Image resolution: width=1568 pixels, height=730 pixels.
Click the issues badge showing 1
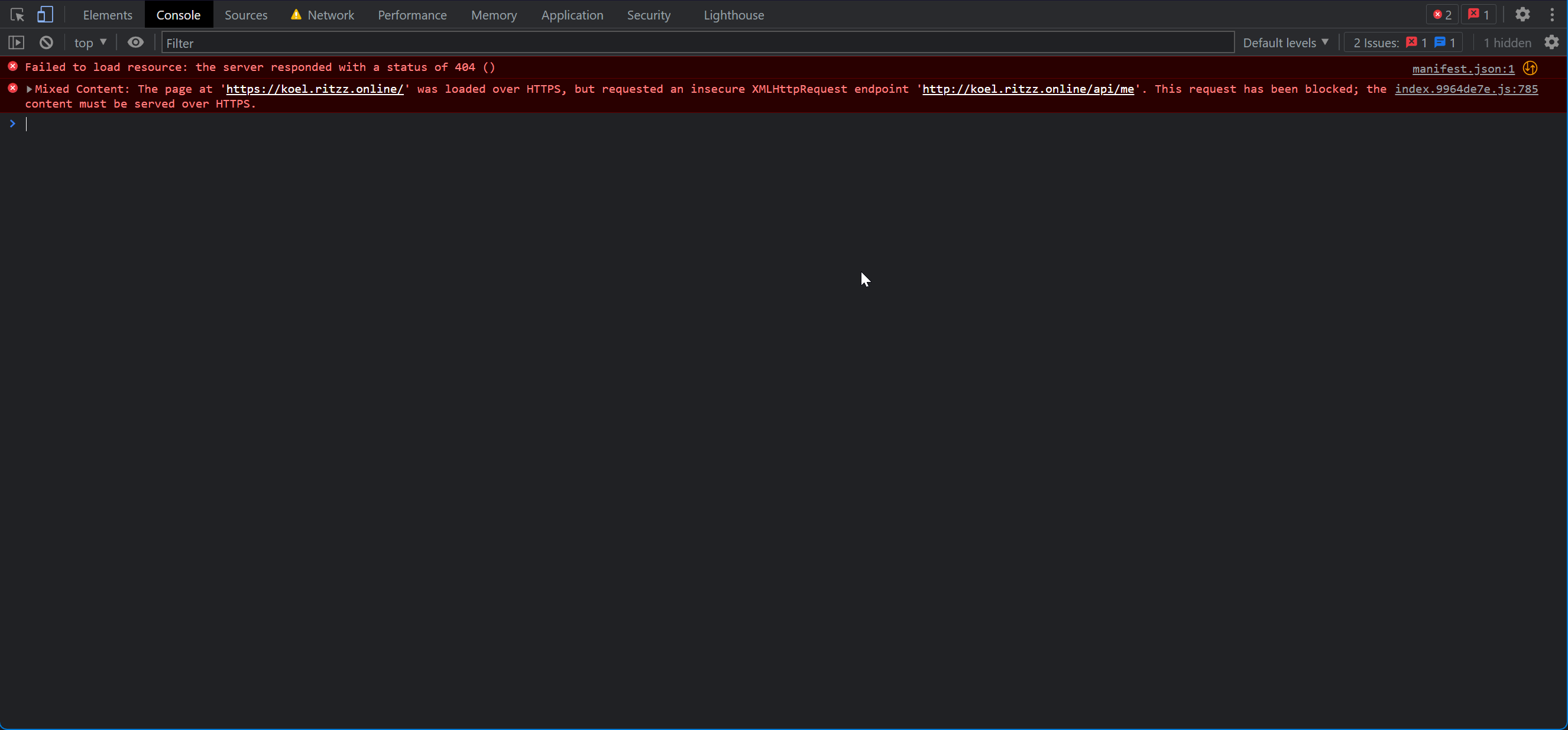(x=1479, y=14)
